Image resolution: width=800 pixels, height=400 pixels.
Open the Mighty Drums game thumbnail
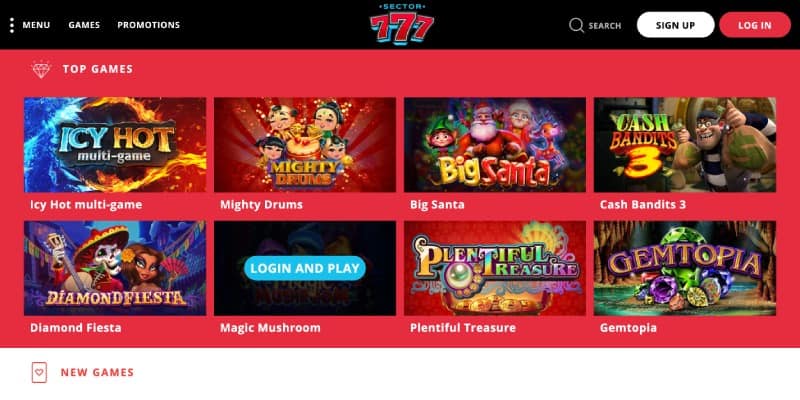pos(305,144)
